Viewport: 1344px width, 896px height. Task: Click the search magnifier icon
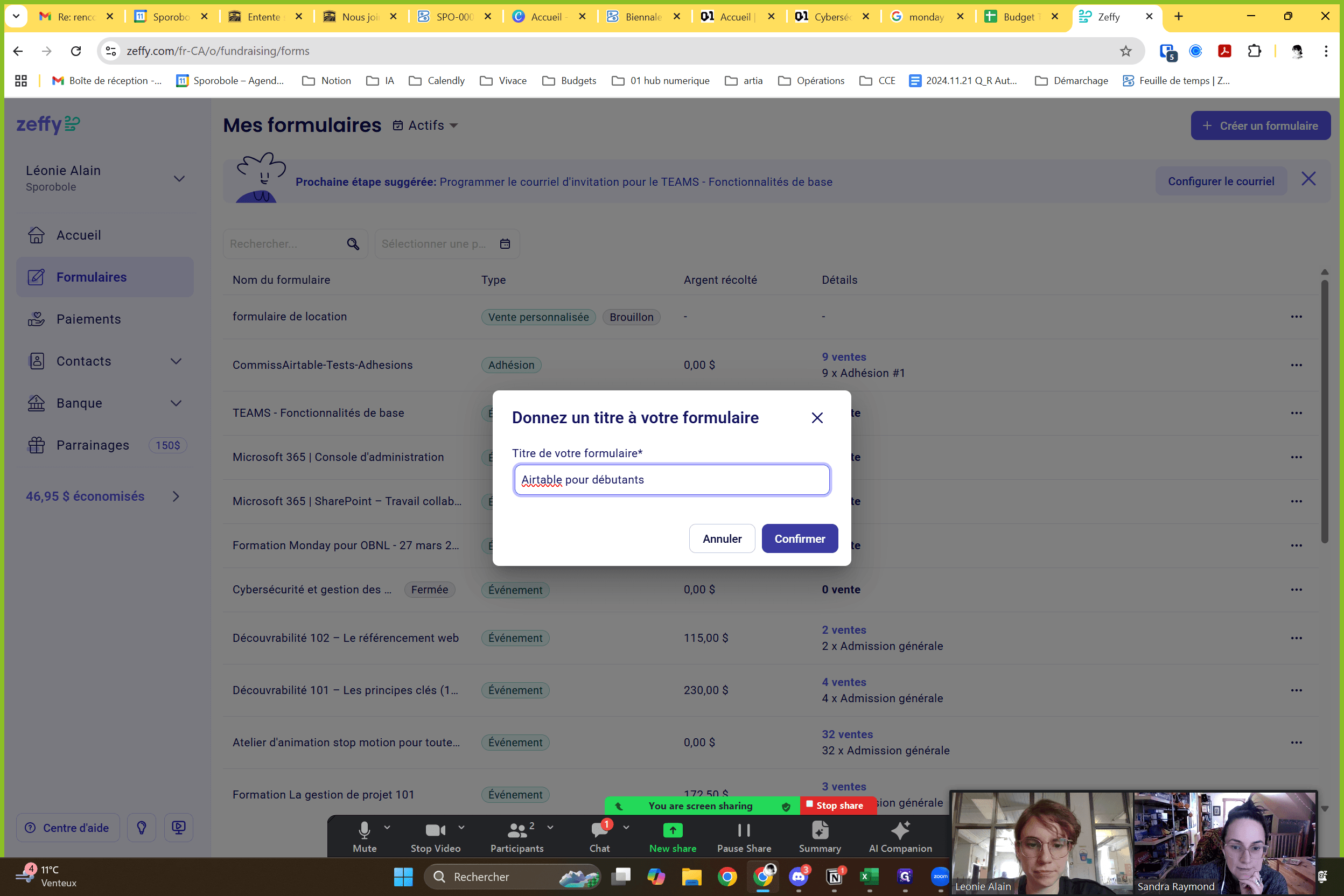(x=353, y=244)
